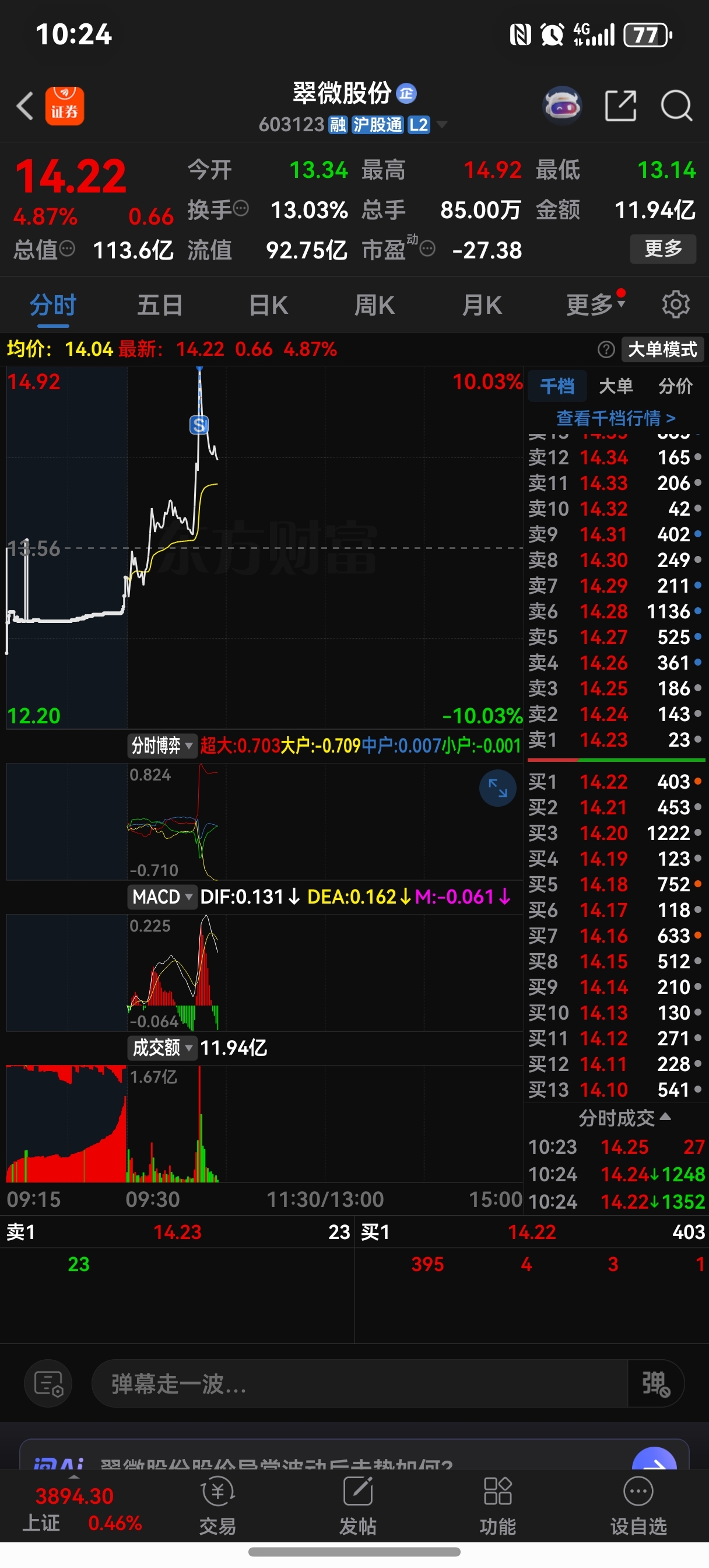Tap the 市盈 info smiley icon

(x=428, y=249)
